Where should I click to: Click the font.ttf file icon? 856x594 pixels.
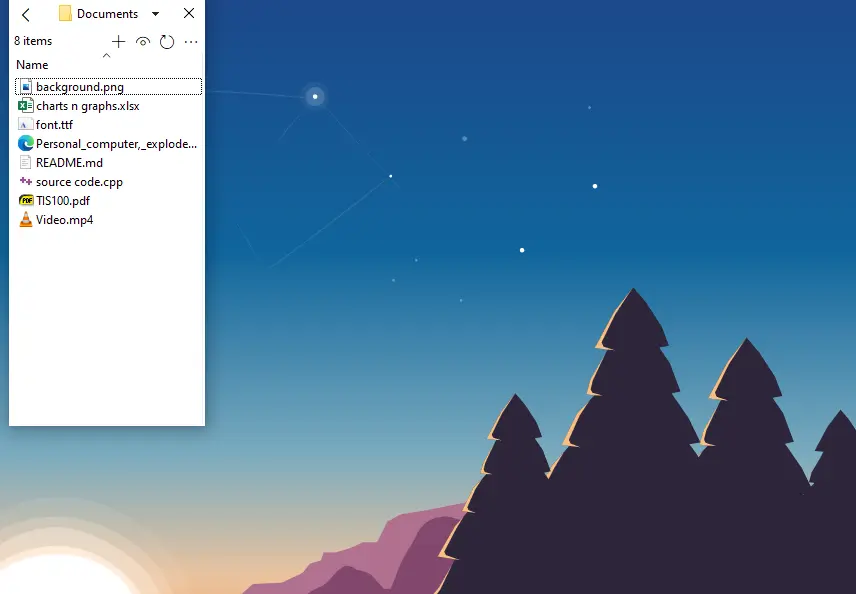click(x=25, y=124)
